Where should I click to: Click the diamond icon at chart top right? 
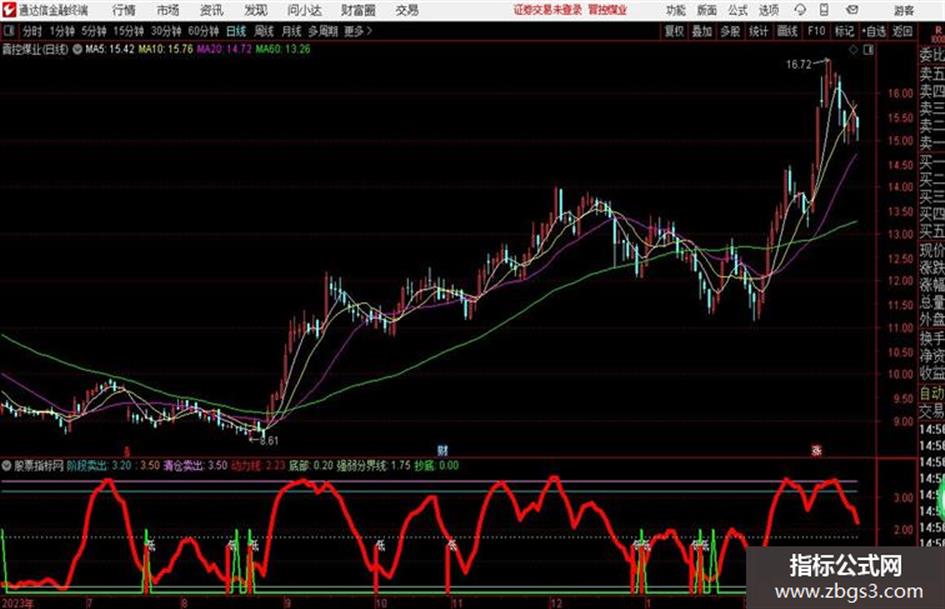coord(853,50)
